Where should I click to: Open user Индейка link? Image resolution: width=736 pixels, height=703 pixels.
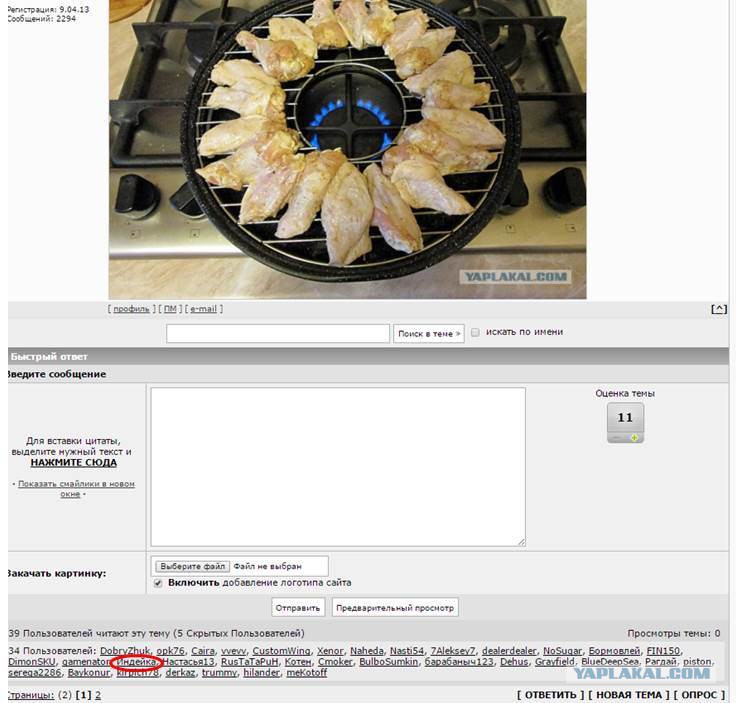pyautogui.click(x=136, y=662)
